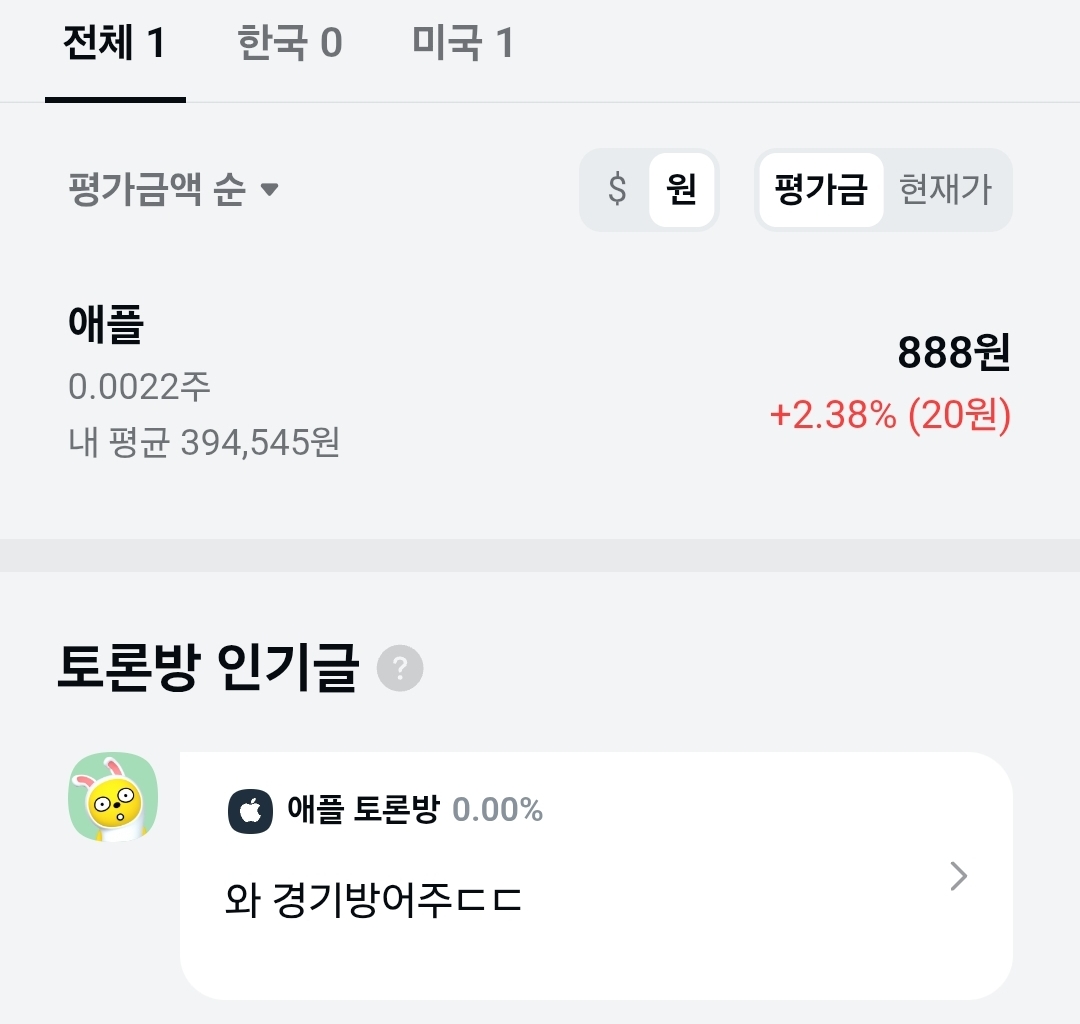Click the right chevron on post card

point(958,877)
